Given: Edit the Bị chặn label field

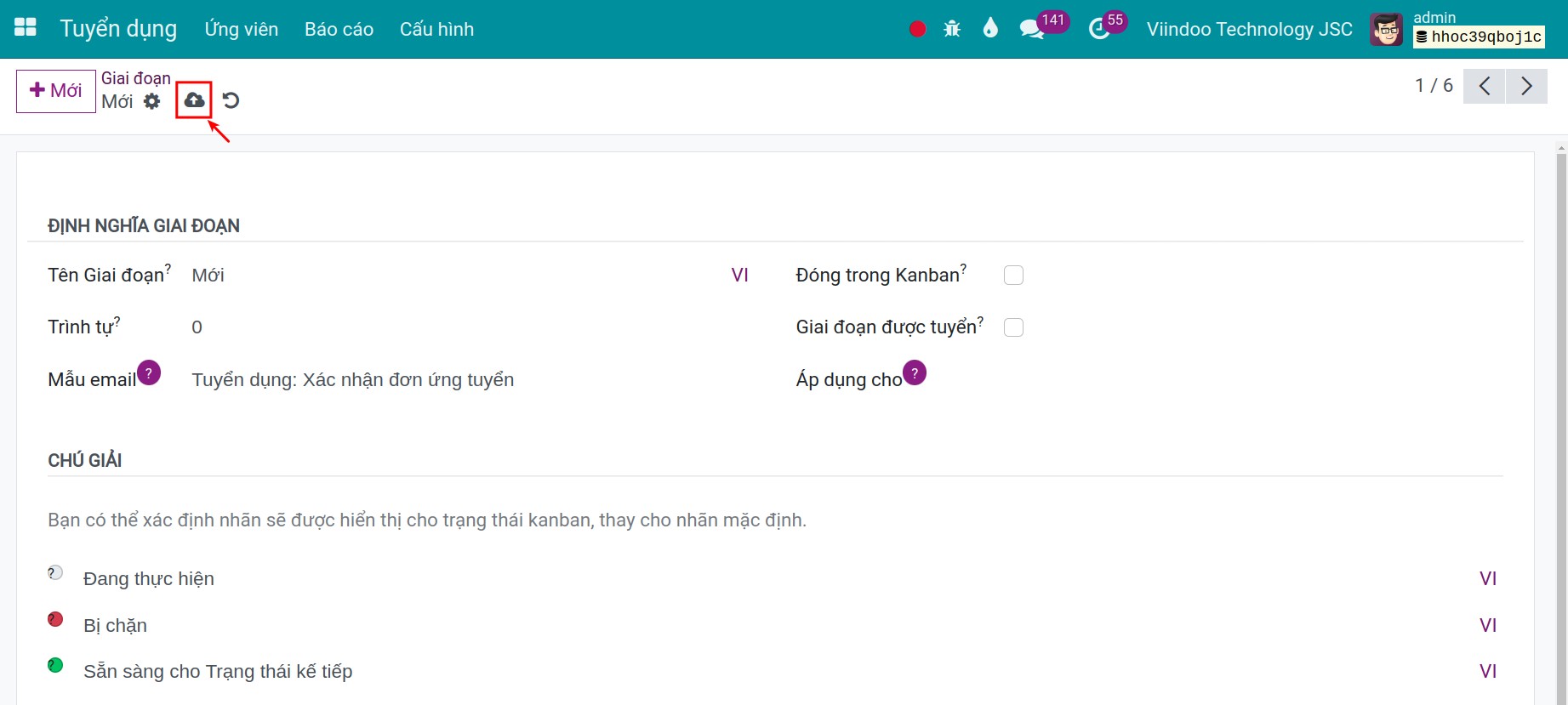Looking at the screenshot, I should tap(778, 625).
